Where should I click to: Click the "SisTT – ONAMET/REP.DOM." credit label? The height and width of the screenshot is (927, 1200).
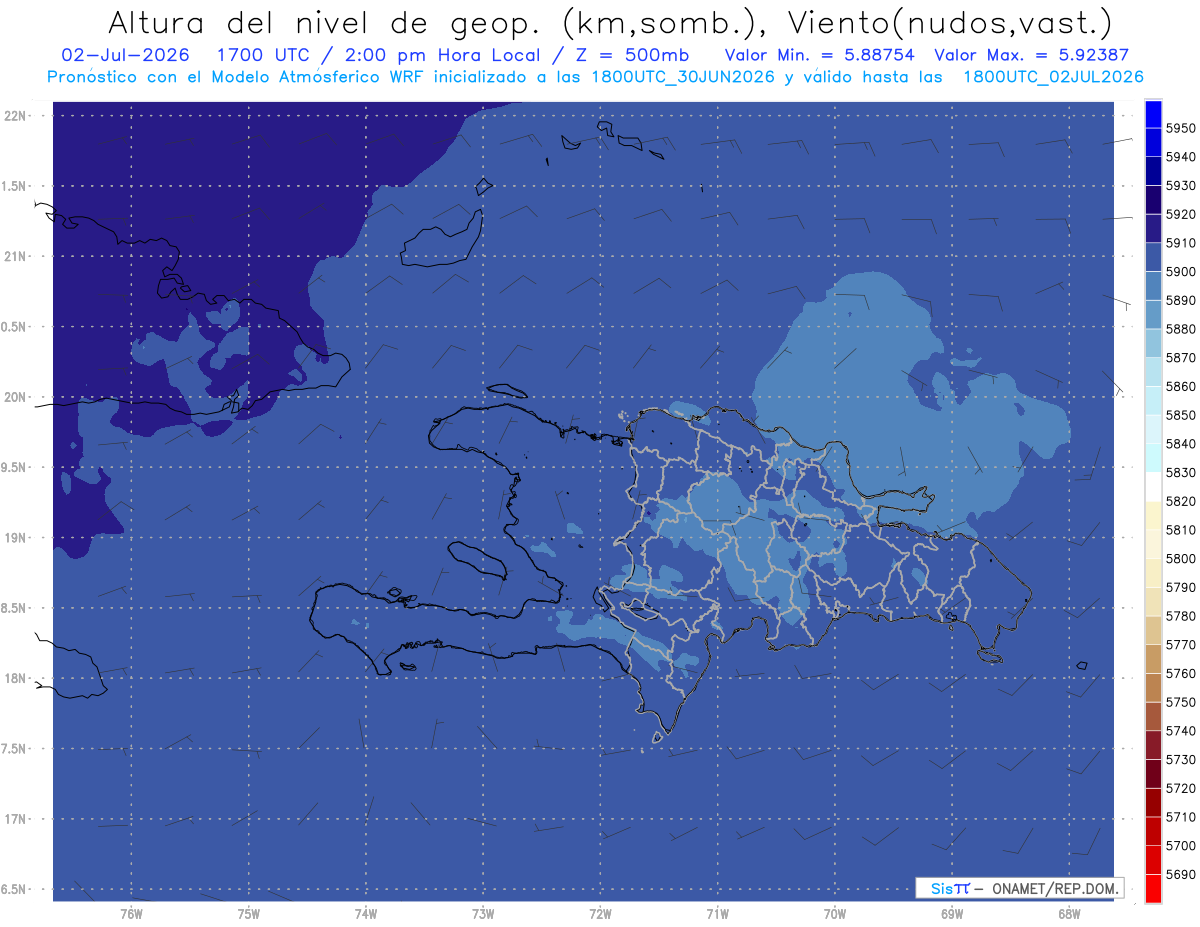pos(1019,888)
